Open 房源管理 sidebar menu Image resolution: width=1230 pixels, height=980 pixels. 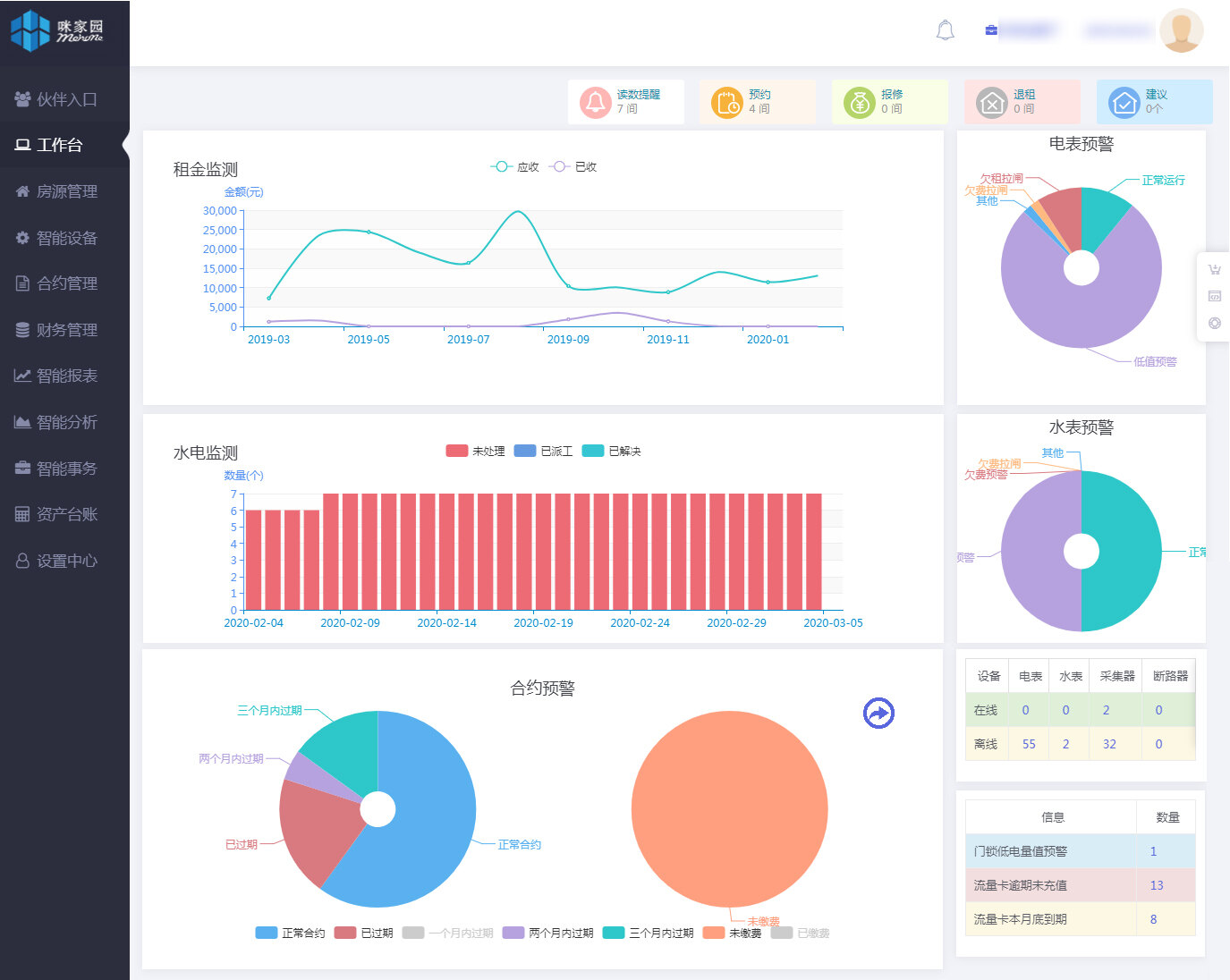64,191
